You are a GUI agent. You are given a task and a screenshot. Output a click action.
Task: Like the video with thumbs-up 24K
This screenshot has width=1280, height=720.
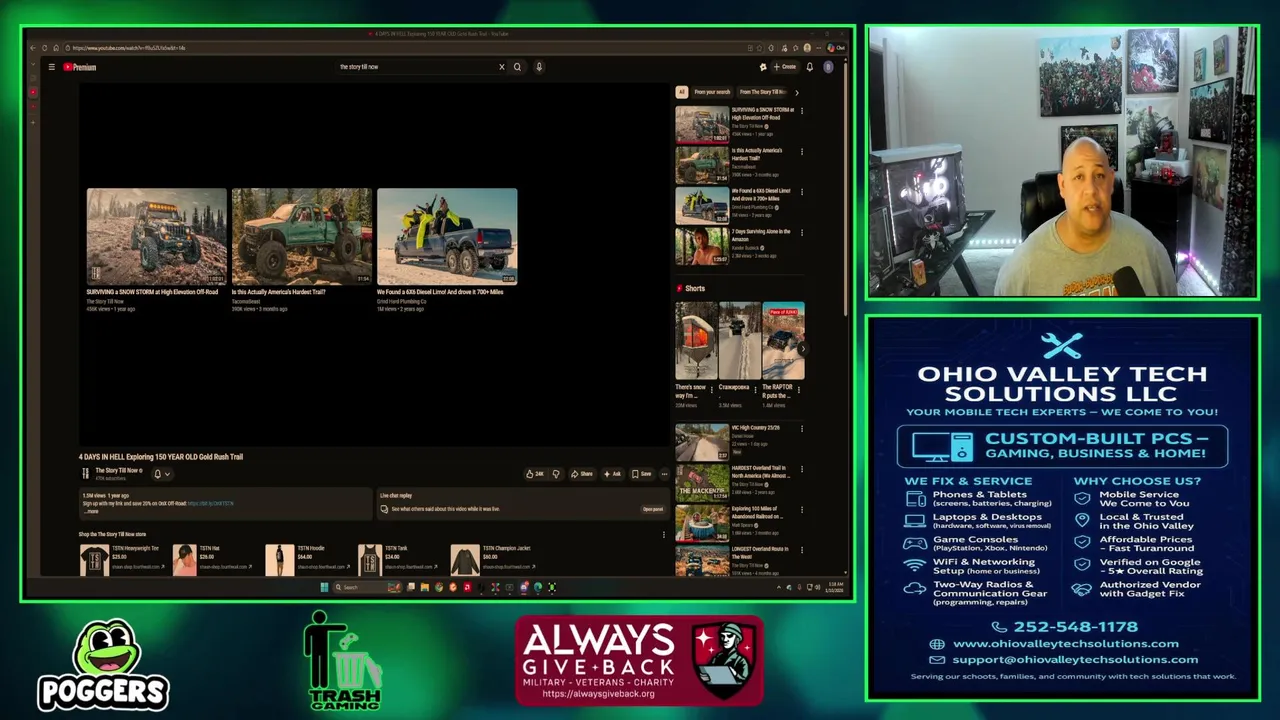coord(535,474)
